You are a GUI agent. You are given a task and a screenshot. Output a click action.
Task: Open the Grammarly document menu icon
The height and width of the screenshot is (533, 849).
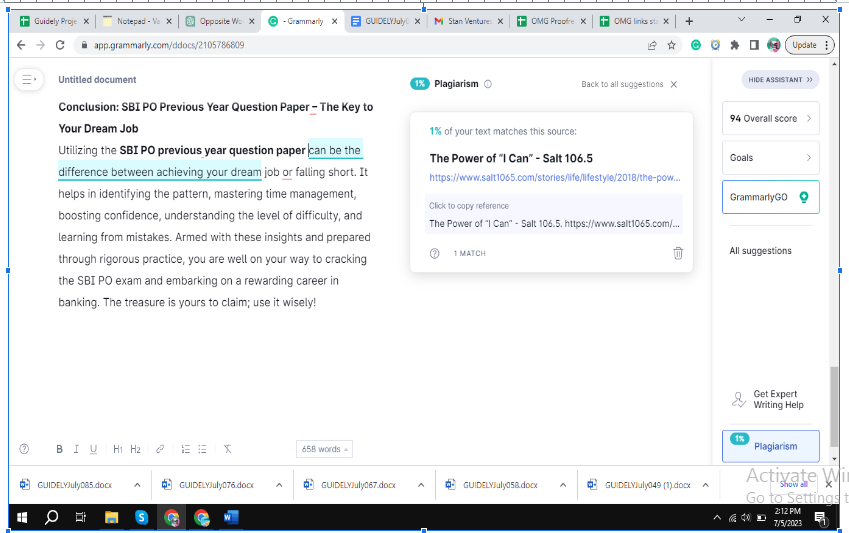click(29, 80)
